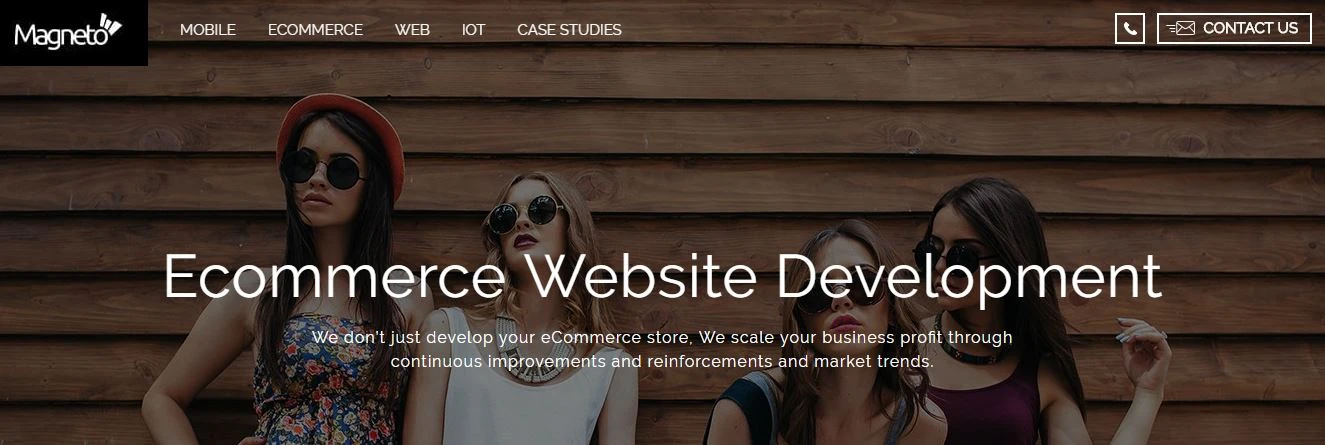Click the phone call icon
This screenshot has width=1325, height=445.
(1130, 29)
